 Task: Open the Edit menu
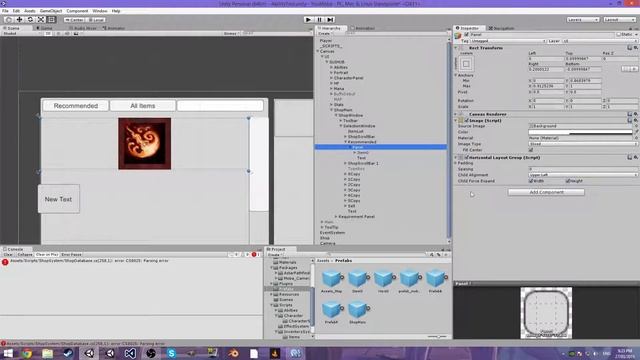tap(16, 11)
